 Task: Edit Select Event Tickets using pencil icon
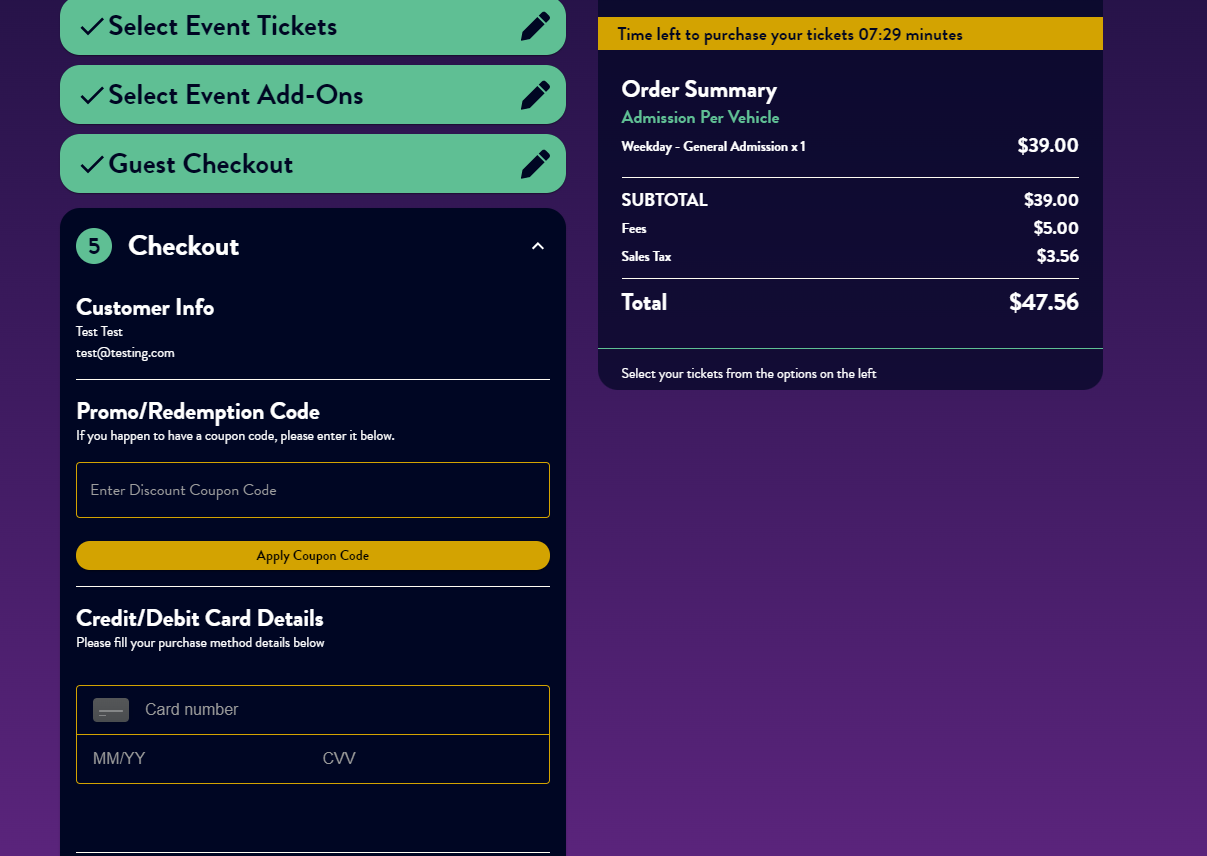535,26
